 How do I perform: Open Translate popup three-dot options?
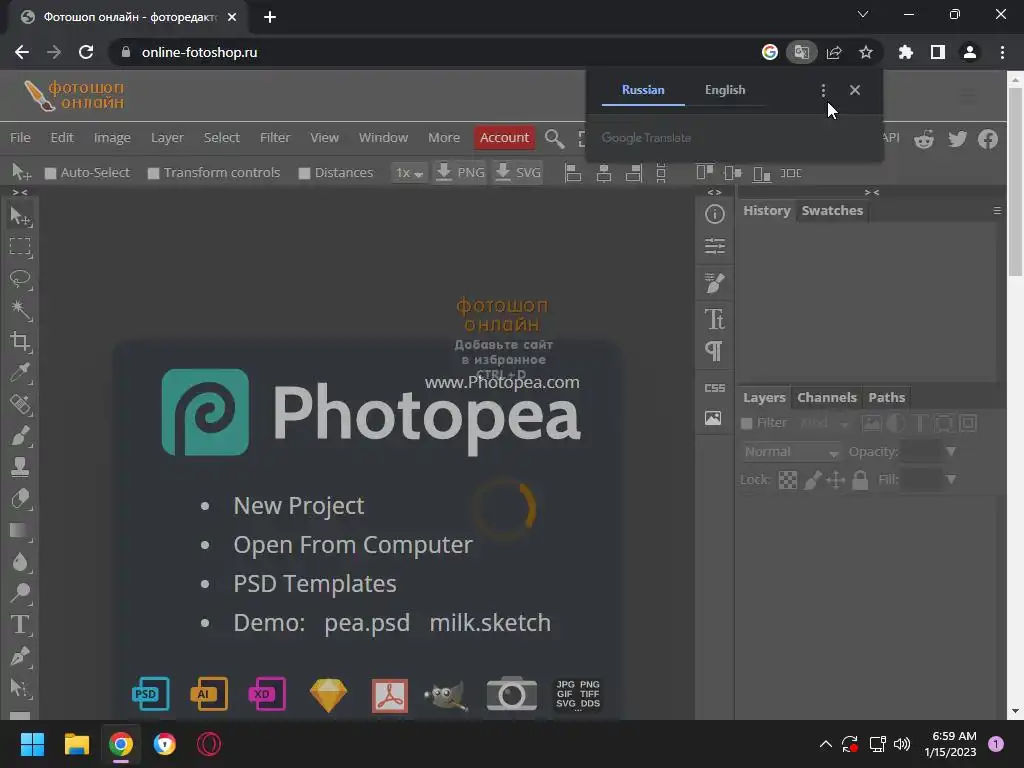point(823,90)
